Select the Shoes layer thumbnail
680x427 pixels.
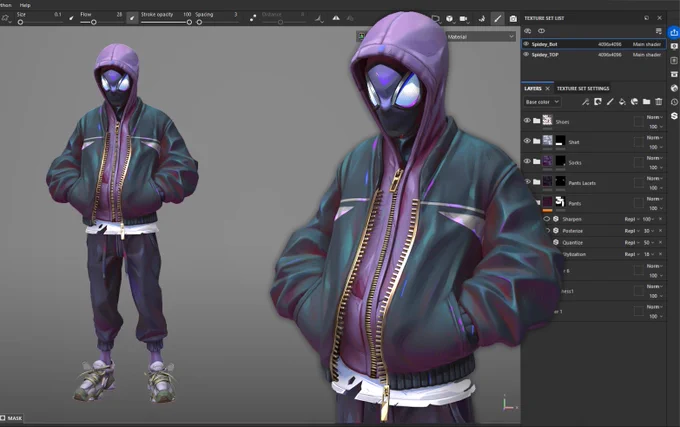548,120
